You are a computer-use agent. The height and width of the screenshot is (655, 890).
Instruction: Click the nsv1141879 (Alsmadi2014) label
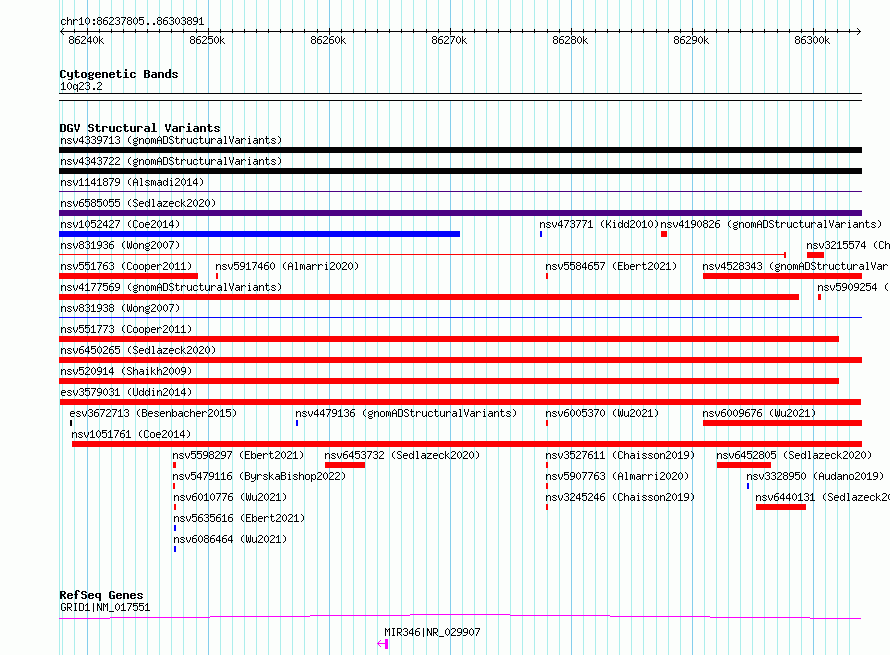[132, 182]
